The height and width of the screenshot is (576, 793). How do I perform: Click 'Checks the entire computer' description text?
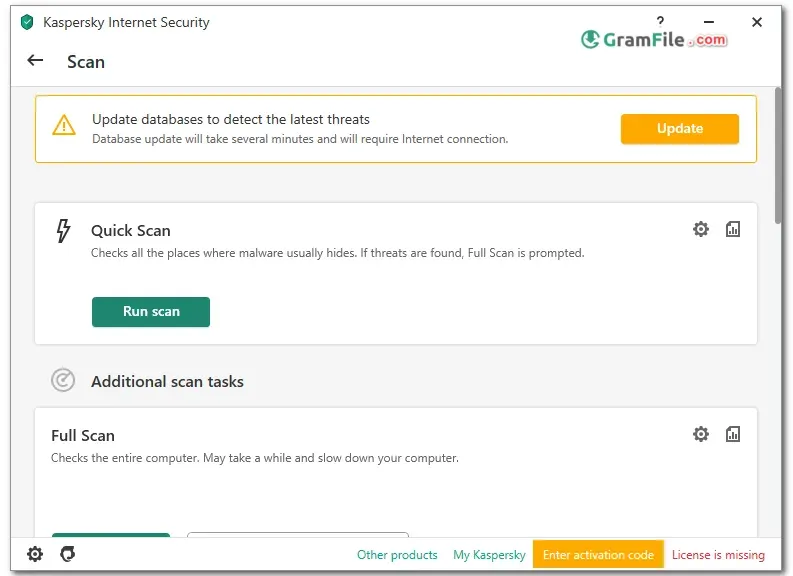(255, 458)
